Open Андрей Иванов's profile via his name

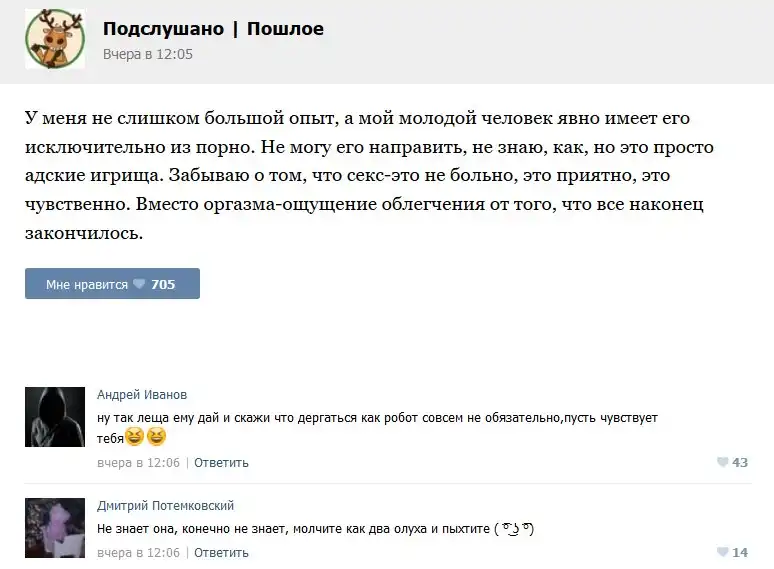tap(141, 394)
